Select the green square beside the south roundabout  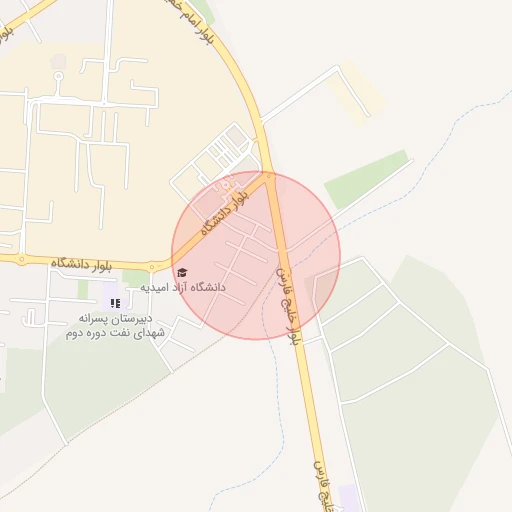click(x=135, y=279)
